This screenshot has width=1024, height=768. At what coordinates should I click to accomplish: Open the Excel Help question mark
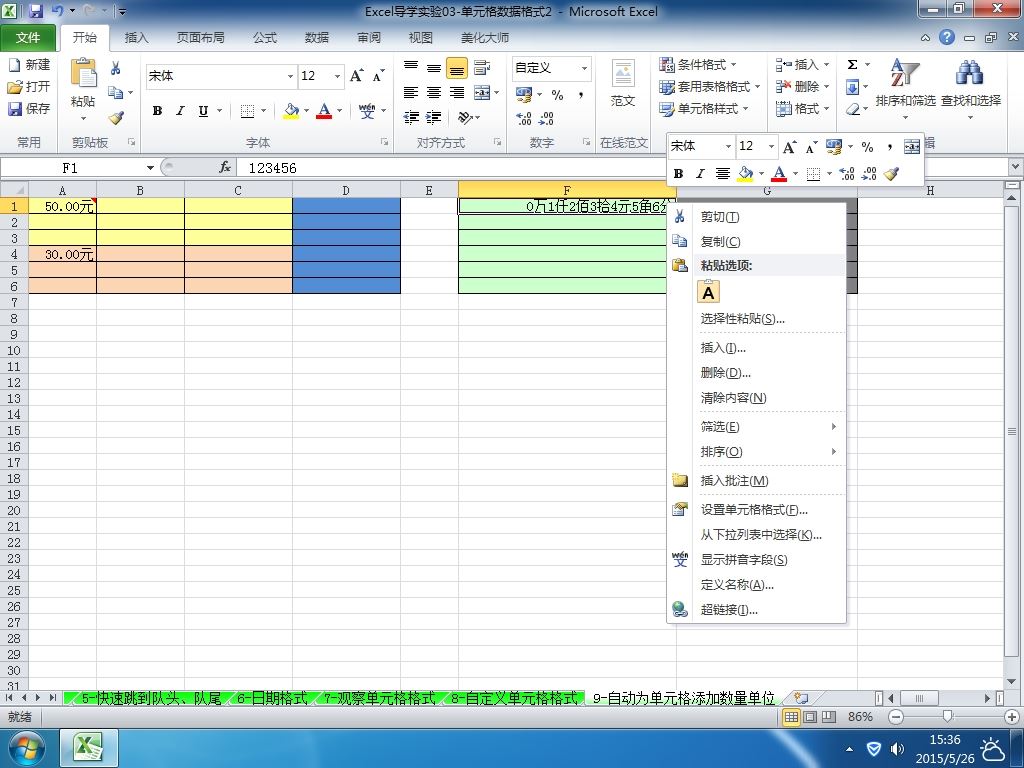(x=947, y=37)
